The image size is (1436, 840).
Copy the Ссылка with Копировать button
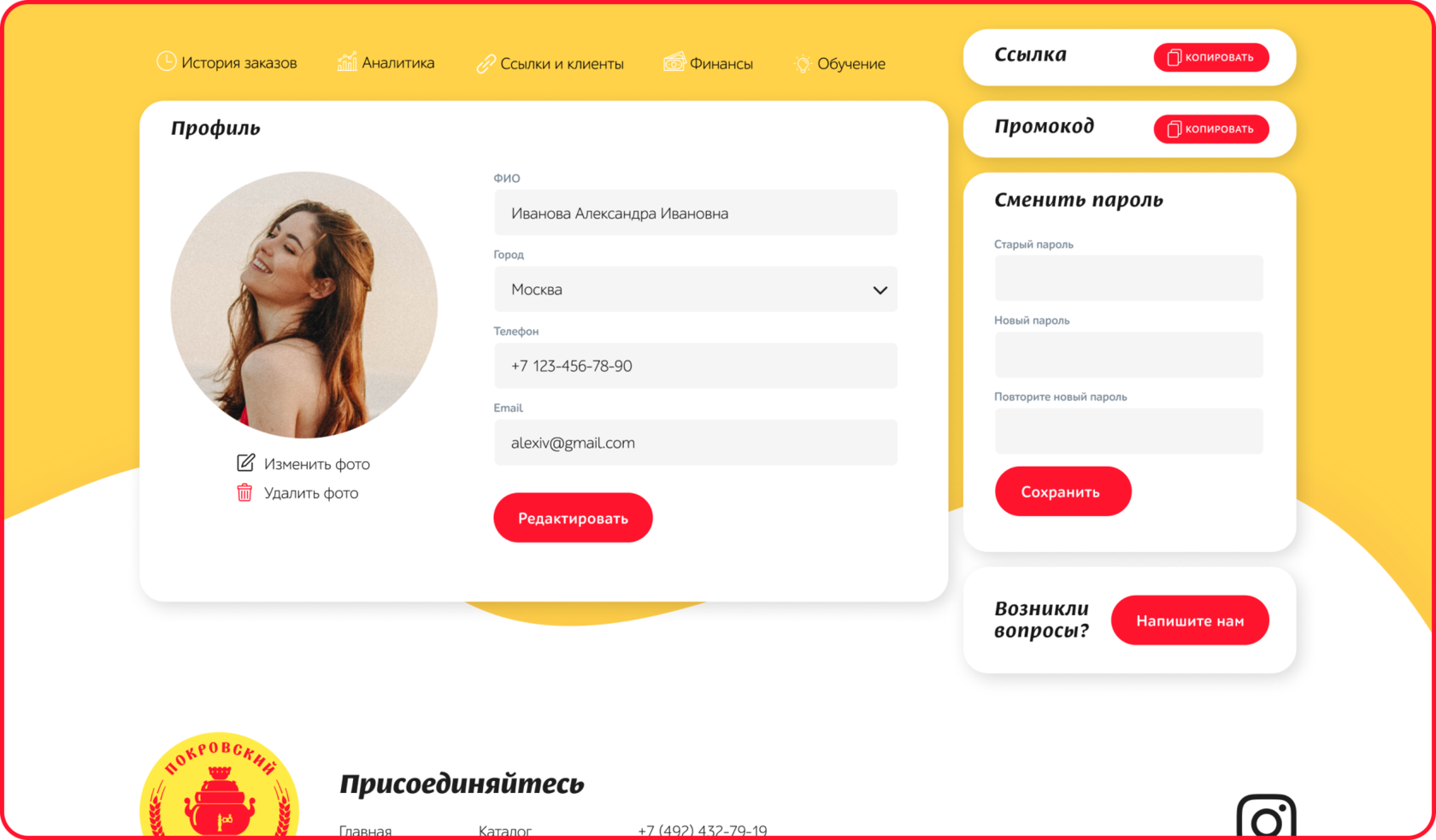(x=1211, y=57)
